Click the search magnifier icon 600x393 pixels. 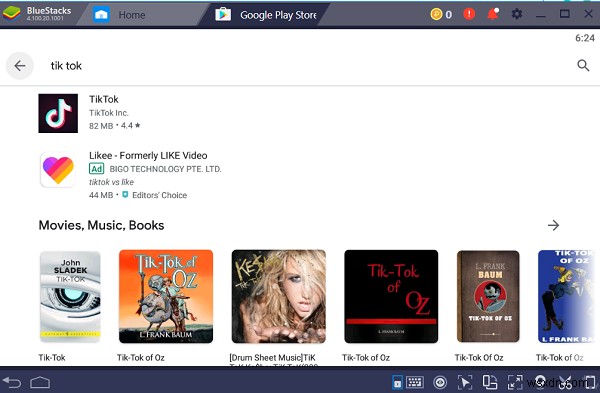[x=583, y=65]
